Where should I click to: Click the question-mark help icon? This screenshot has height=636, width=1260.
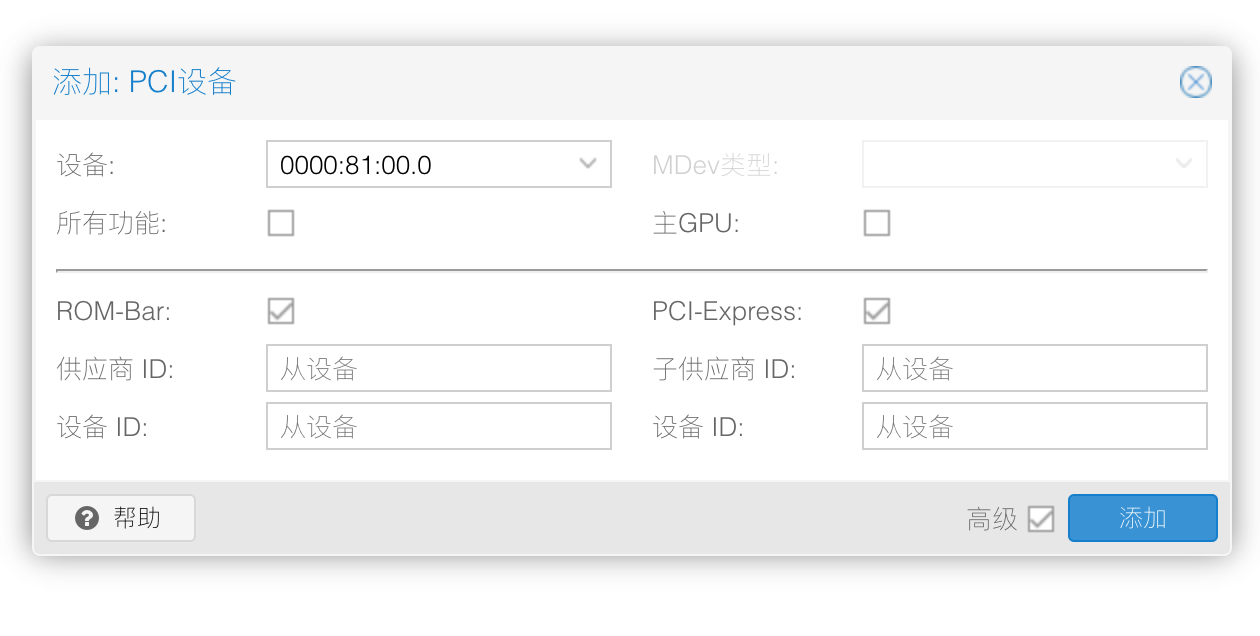87,518
